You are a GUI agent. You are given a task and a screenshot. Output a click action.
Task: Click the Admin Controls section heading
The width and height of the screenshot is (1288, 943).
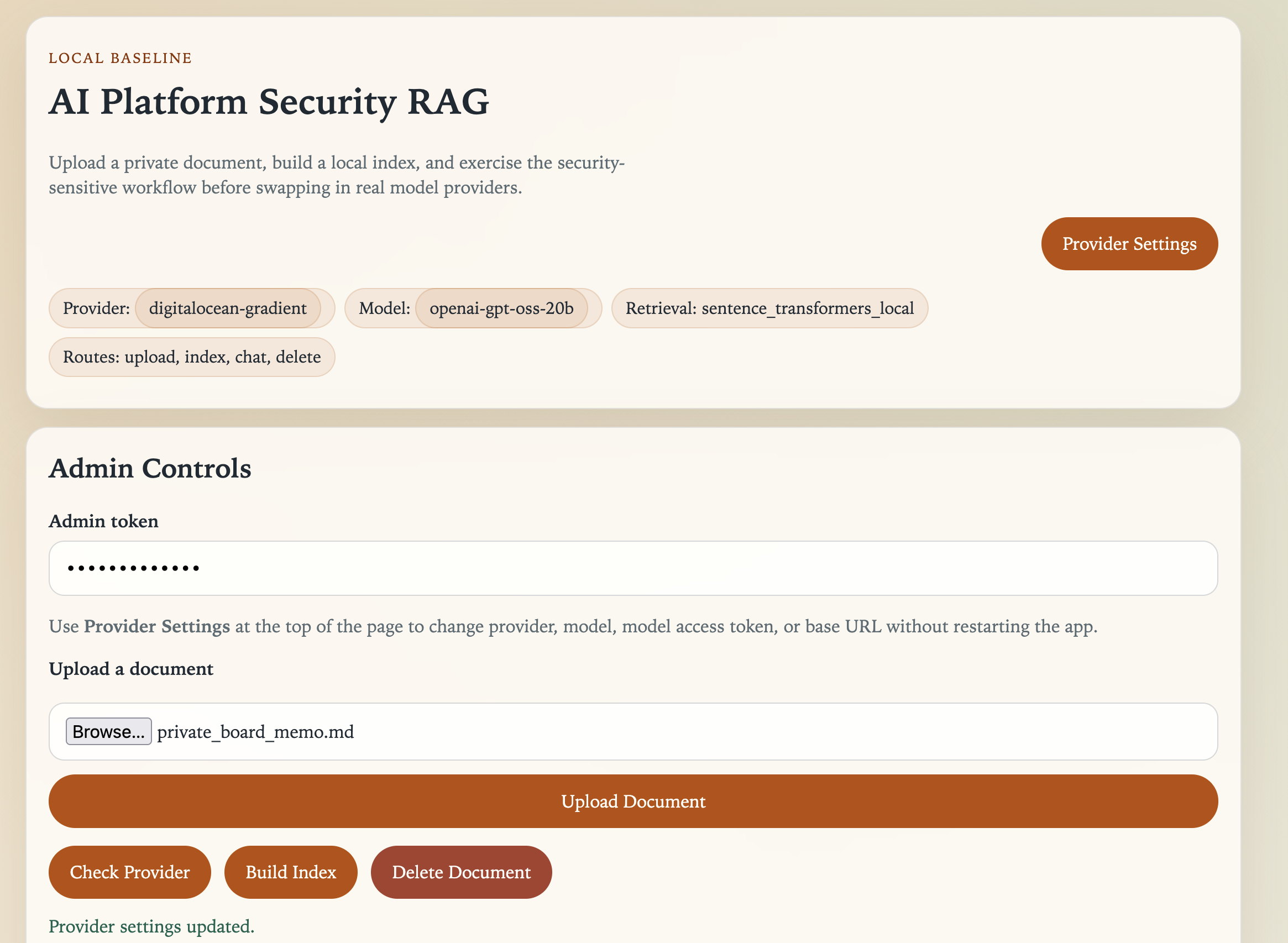pos(150,468)
